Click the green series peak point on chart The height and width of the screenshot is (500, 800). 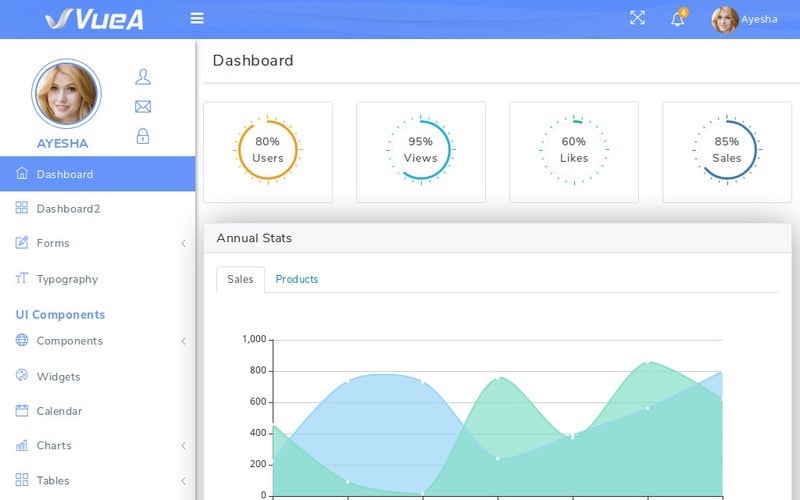(647, 363)
